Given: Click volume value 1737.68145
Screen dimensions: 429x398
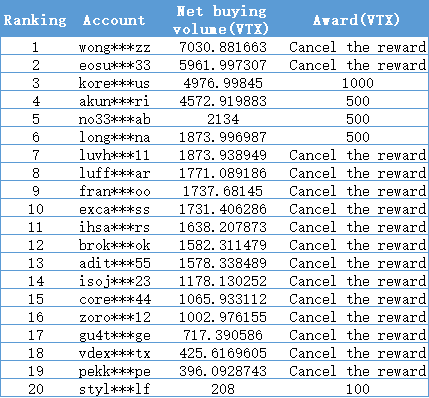Looking at the screenshot, I should [223, 191].
